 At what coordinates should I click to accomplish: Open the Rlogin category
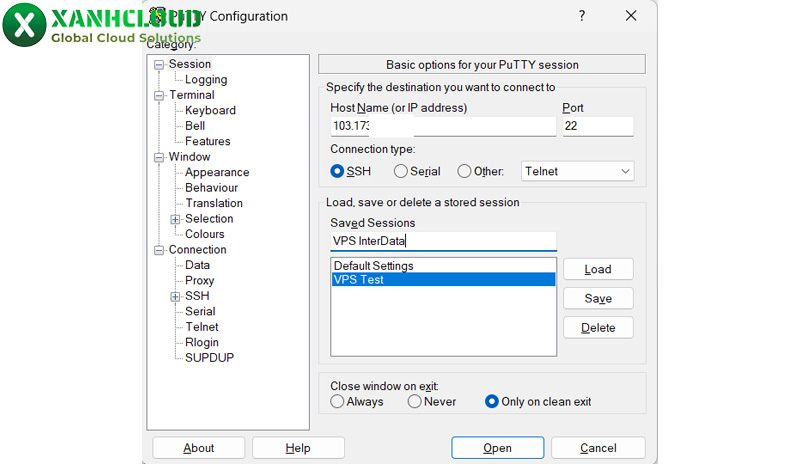[202, 342]
